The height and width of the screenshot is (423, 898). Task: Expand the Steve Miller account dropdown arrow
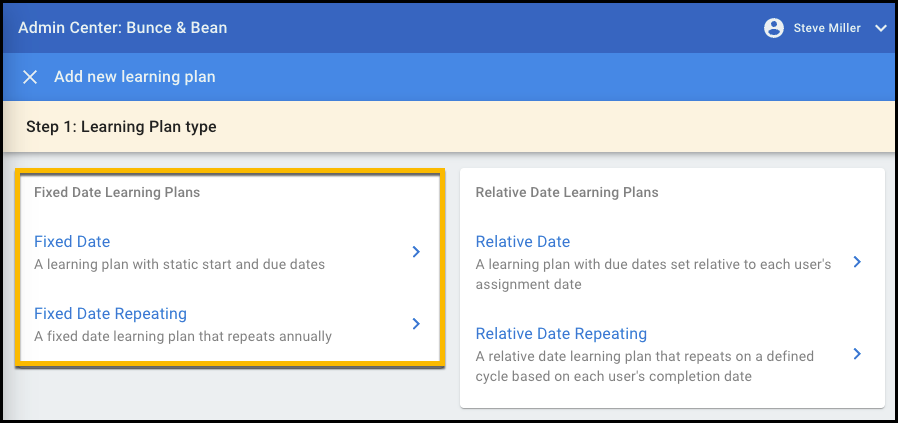tap(880, 28)
